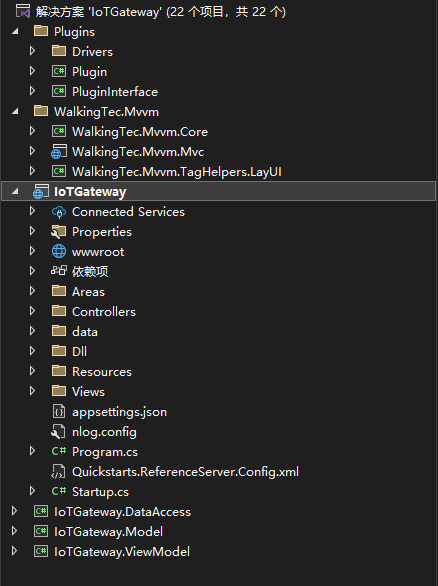
Task: Expand the Plugin project node
Action: [33, 71]
